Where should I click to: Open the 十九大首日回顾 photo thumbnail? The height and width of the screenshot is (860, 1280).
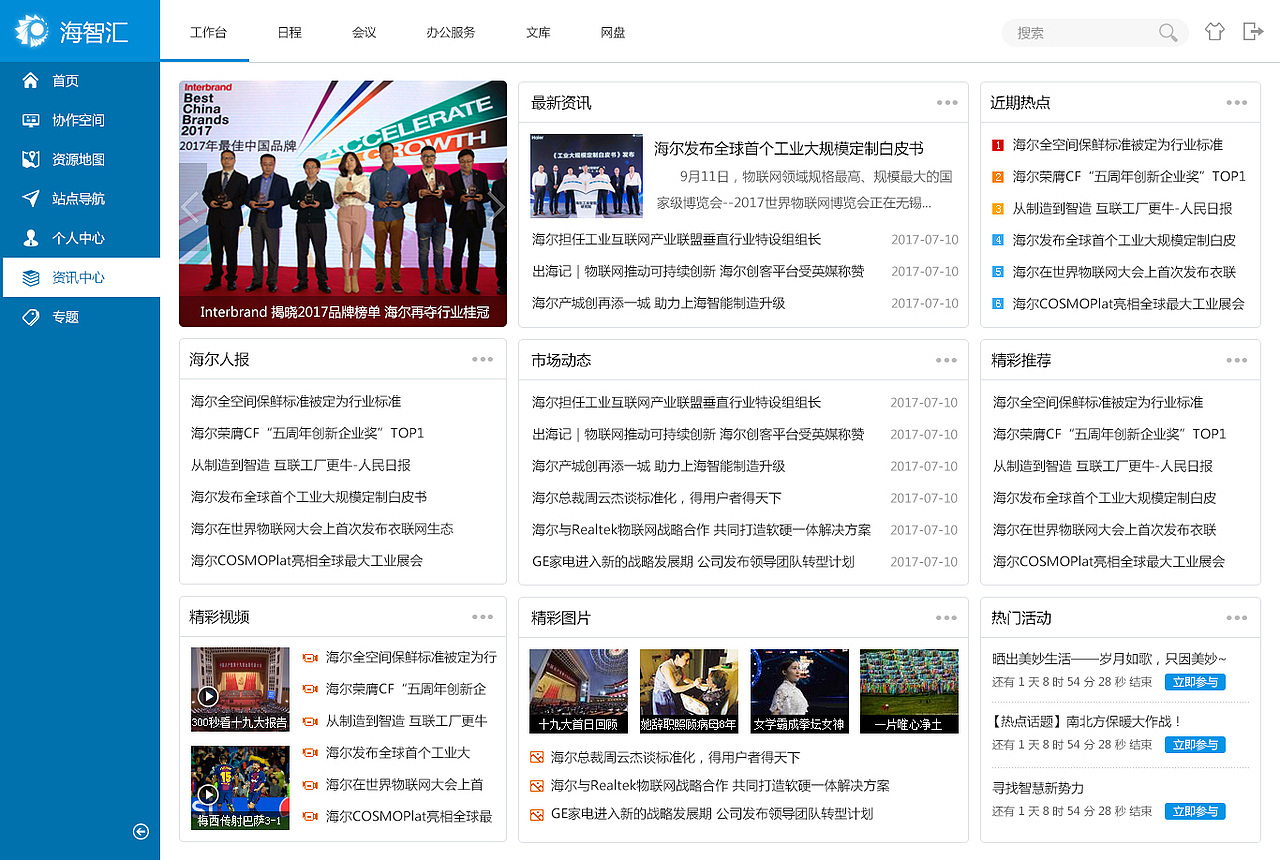click(x=578, y=690)
